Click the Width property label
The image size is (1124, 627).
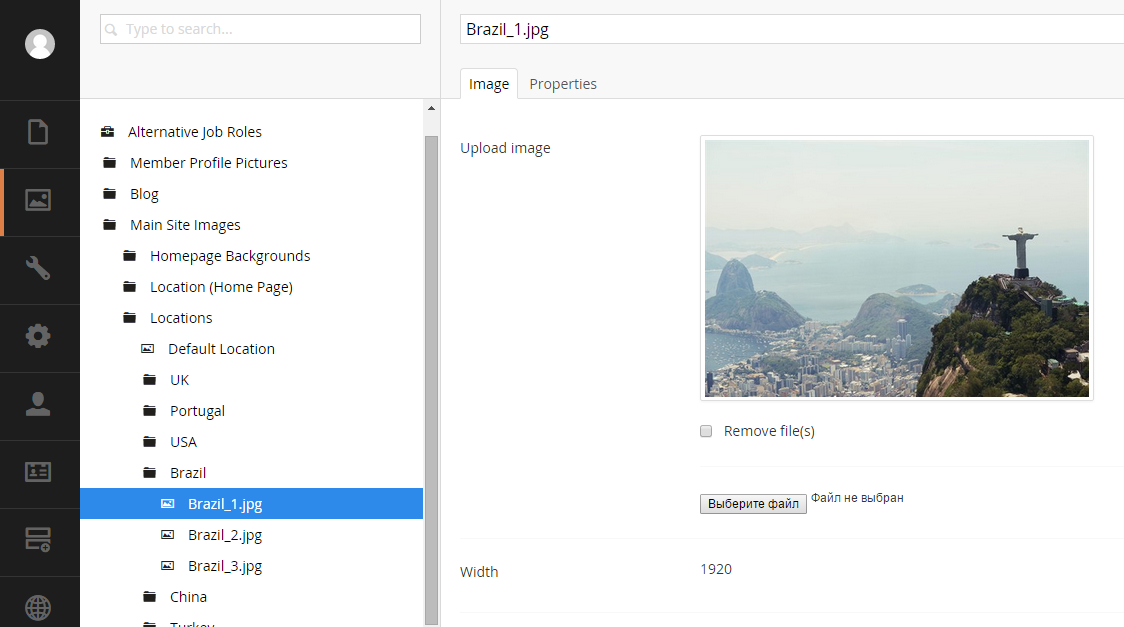pos(479,572)
